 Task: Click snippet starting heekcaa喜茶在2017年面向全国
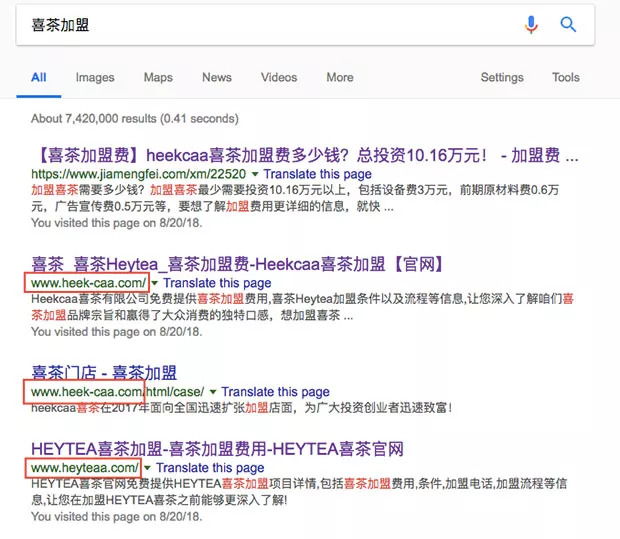242,407
